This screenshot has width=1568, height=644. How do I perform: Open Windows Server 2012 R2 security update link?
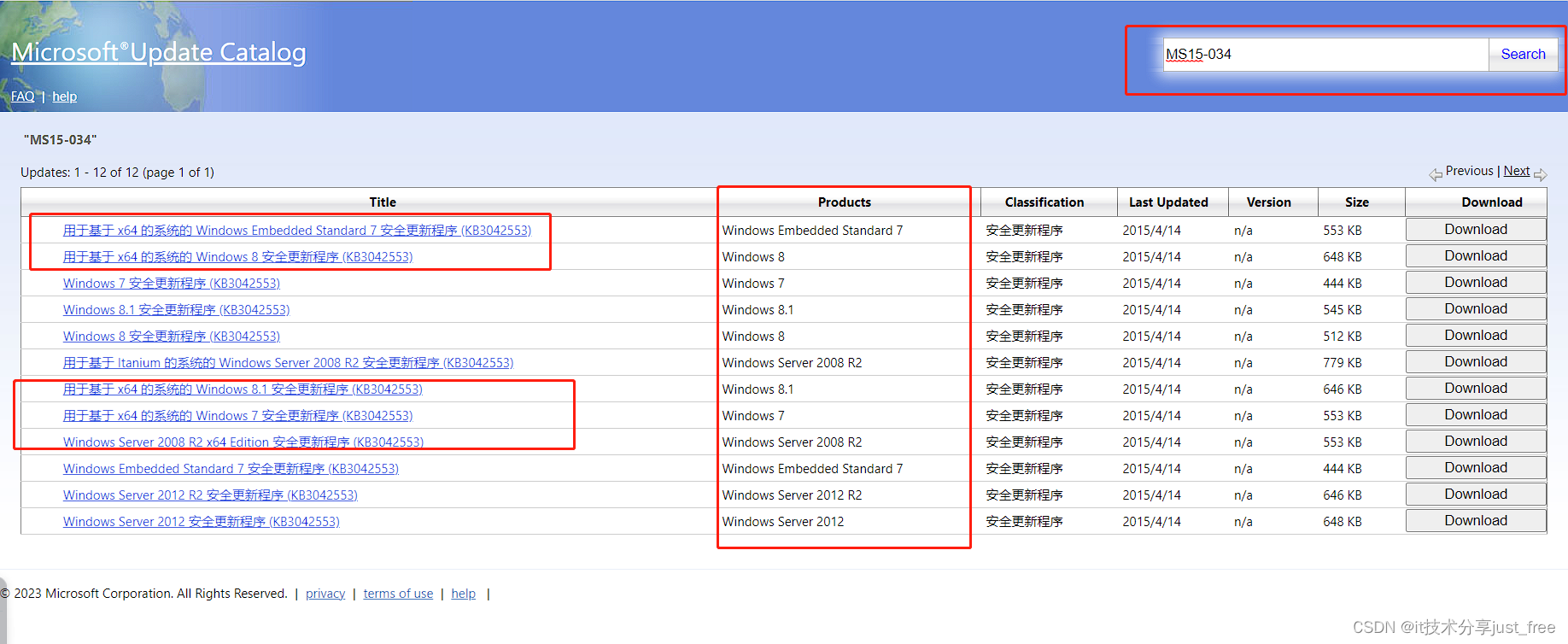pos(210,495)
